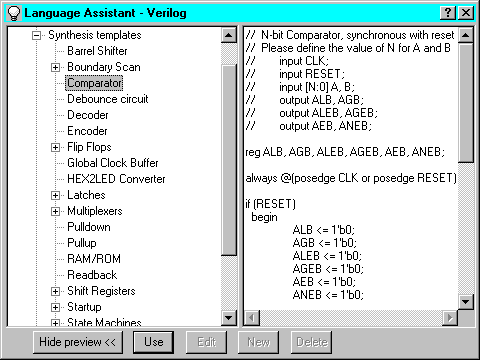This screenshot has width=480, height=360.
Task: Choose the HEX2LED Converter template
Action: (116, 179)
